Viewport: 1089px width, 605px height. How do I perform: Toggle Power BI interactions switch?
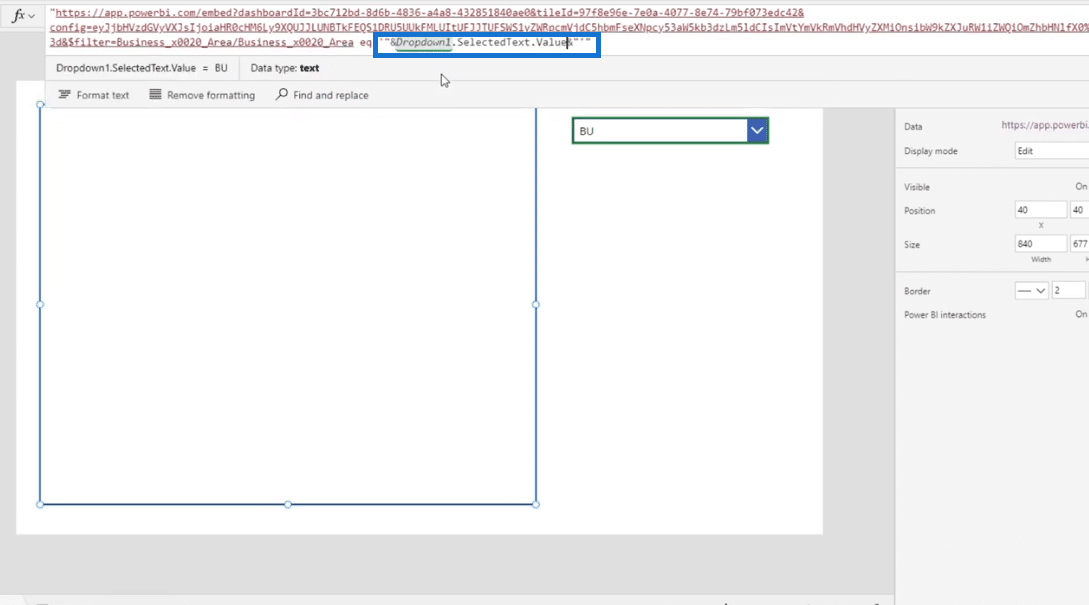click(1081, 315)
